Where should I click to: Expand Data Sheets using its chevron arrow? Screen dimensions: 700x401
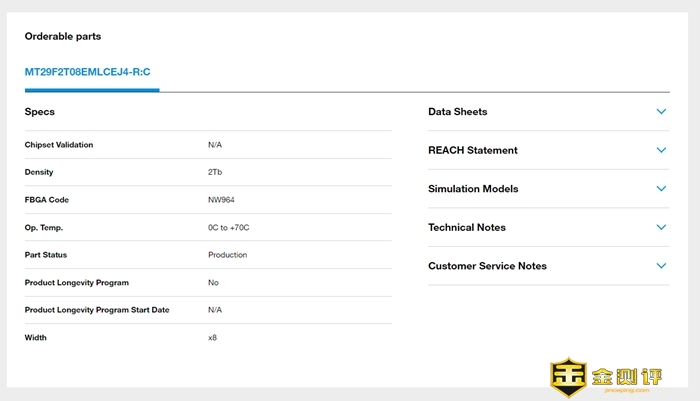661,112
